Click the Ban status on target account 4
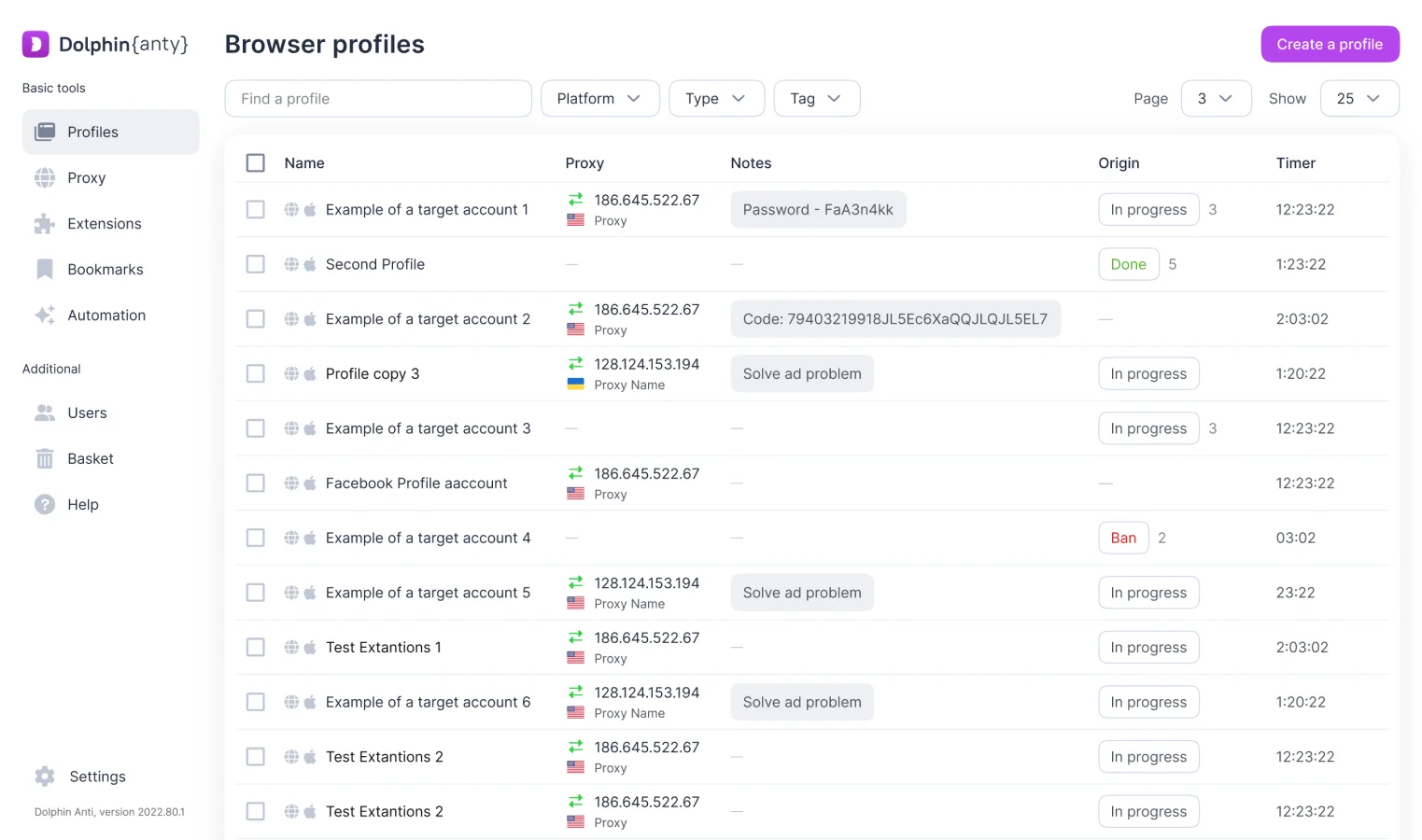This screenshot has width=1422, height=840. click(1123, 539)
